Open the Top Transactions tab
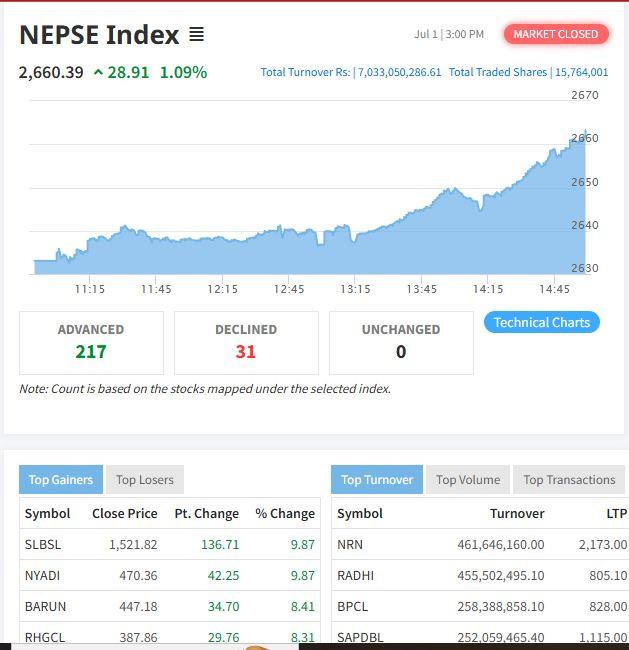Image resolution: width=629 pixels, height=650 pixels. pos(569,480)
